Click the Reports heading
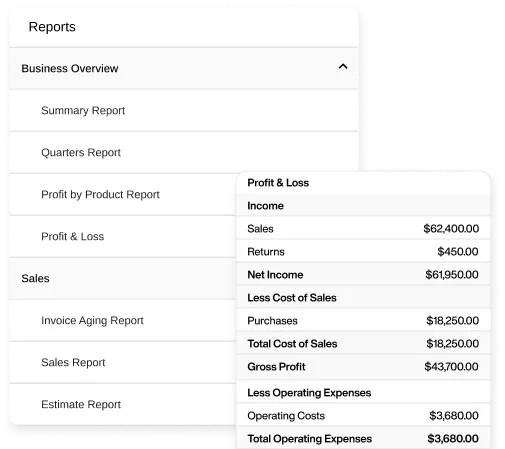 [x=52, y=27]
